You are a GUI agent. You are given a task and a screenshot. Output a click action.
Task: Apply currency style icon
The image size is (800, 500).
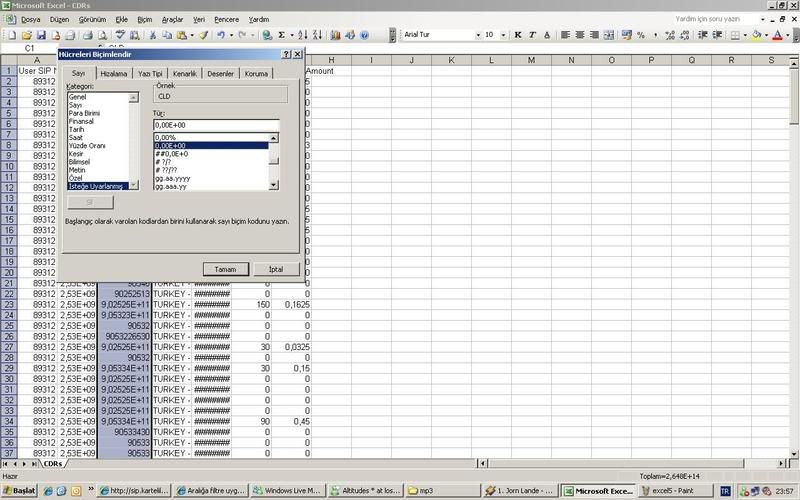pos(627,35)
